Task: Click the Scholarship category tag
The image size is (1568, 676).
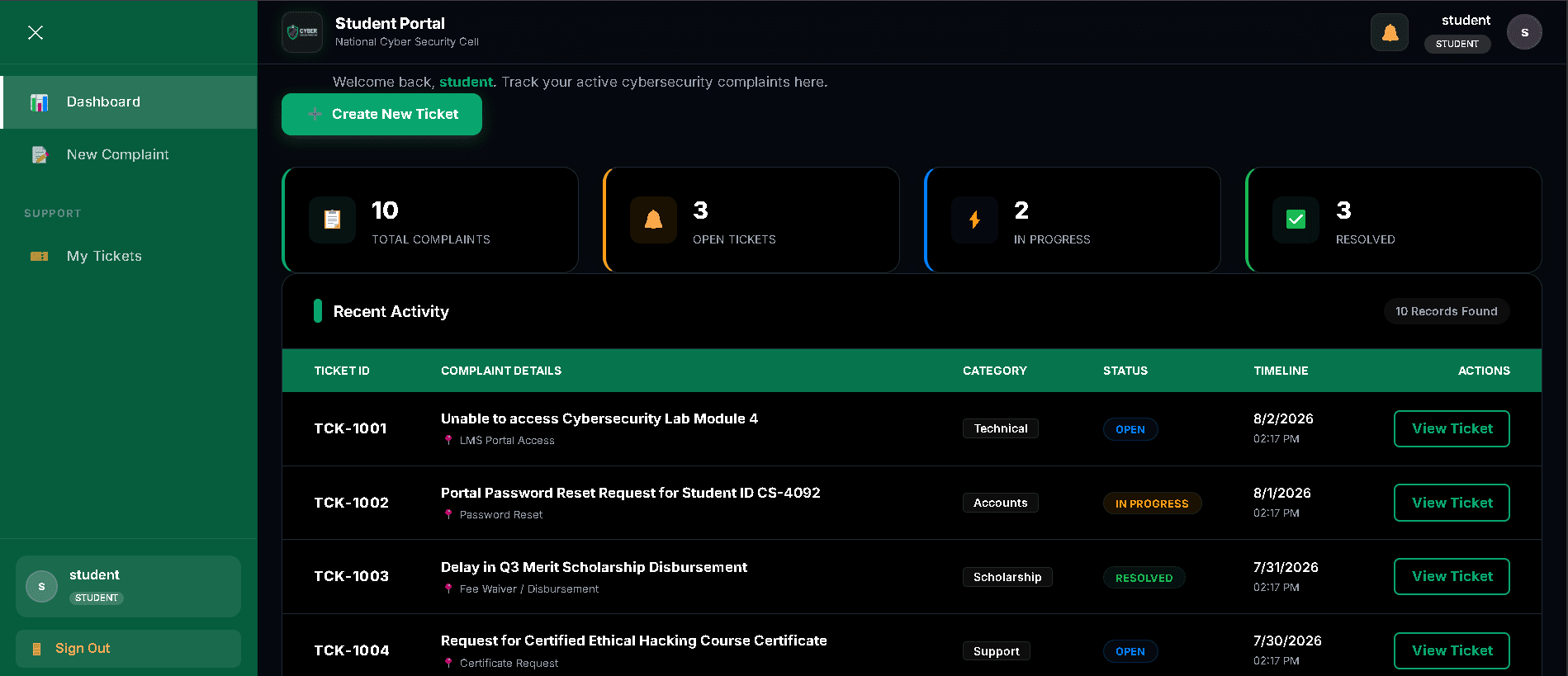Action: pyautogui.click(x=1007, y=577)
